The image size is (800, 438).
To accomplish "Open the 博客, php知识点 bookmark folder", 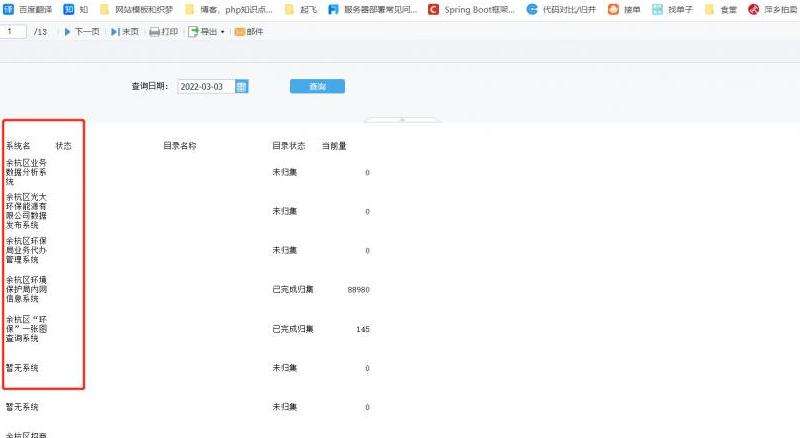I will (x=223, y=10).
